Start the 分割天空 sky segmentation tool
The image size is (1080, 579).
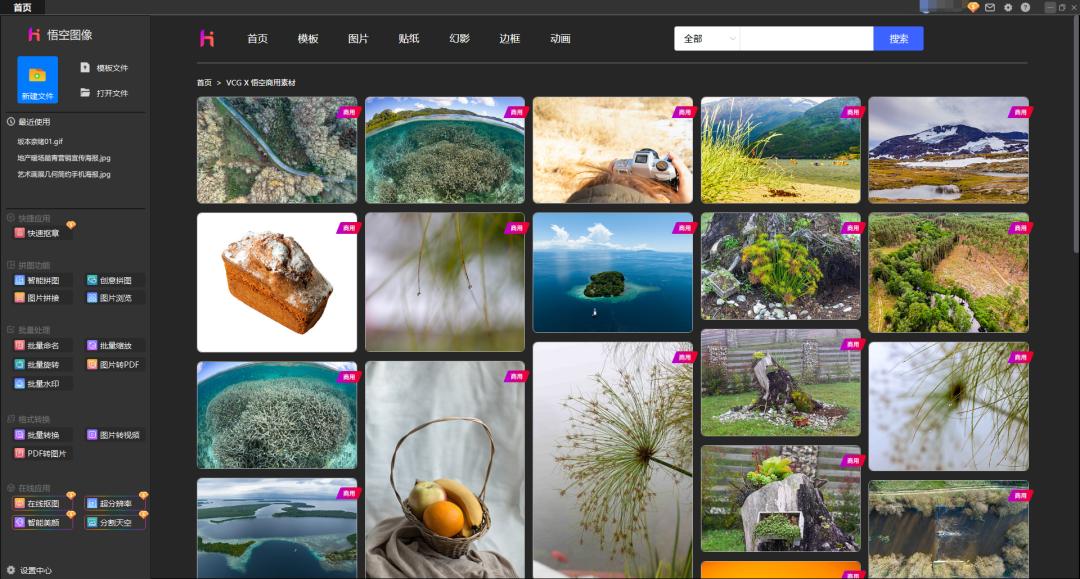114,522
